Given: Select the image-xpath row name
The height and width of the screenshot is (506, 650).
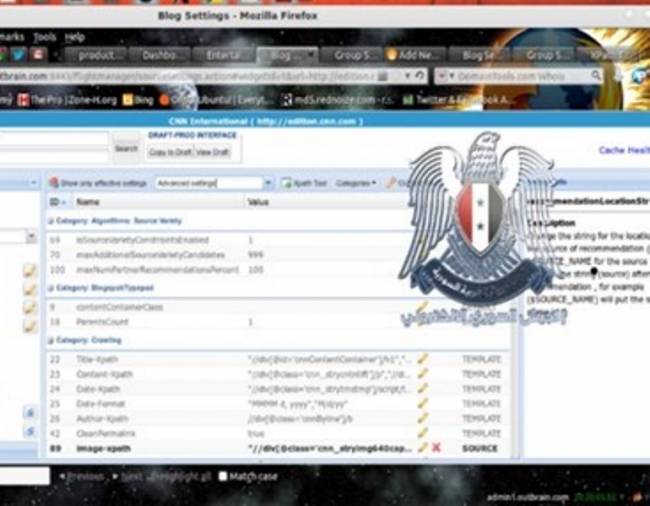Looking at the screenshot, I should [104, 448].
